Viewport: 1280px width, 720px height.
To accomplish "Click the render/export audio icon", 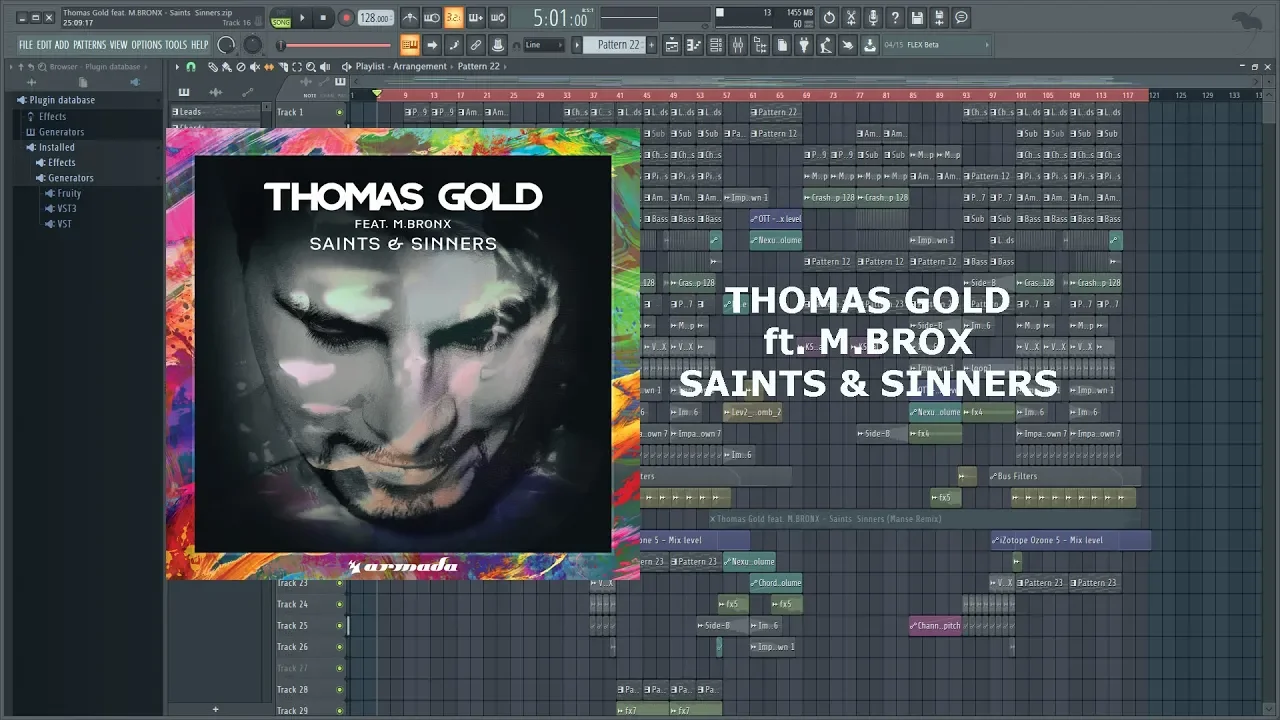I will click(938, 18).
